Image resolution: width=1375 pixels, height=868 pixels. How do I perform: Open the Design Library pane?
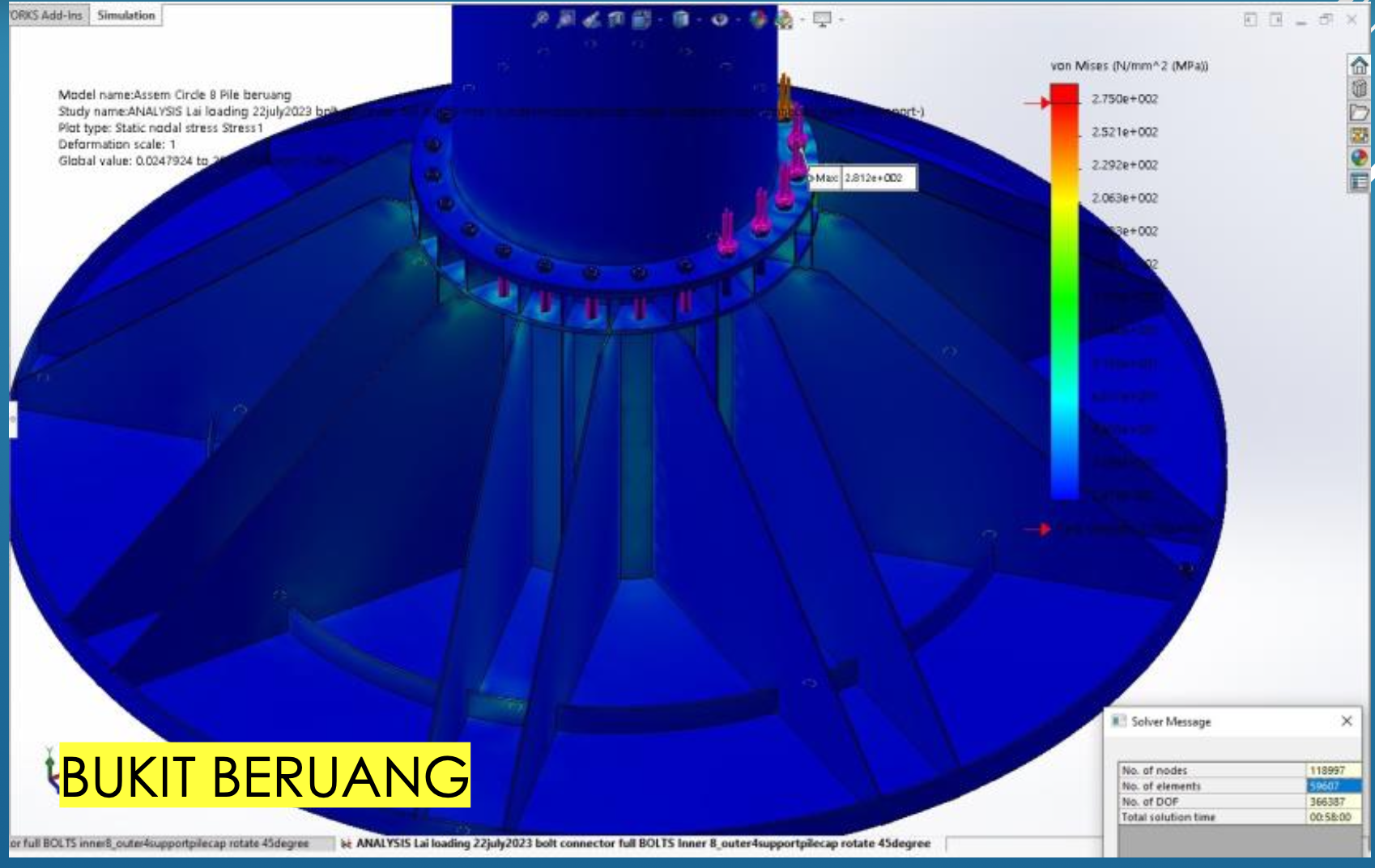[x=1359, y=88]
